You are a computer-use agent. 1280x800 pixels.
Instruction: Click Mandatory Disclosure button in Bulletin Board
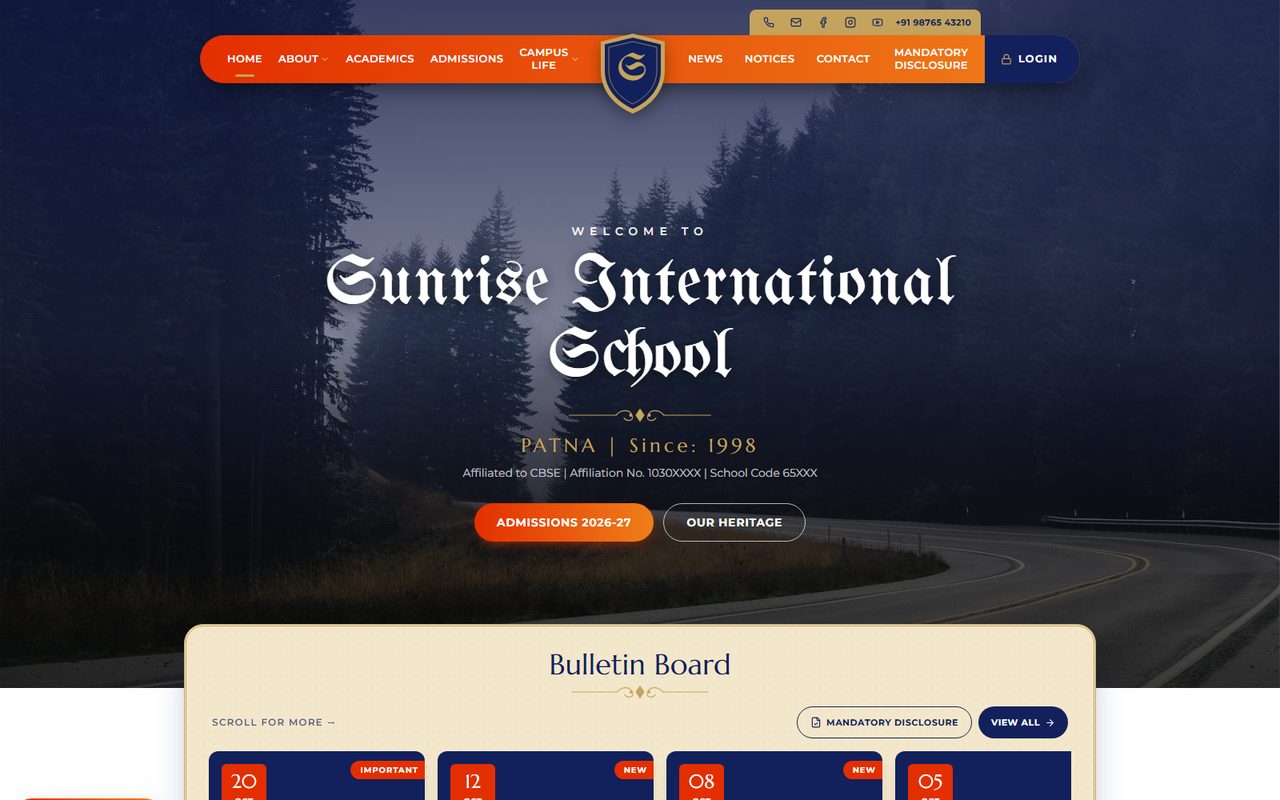tap(884, 722)
